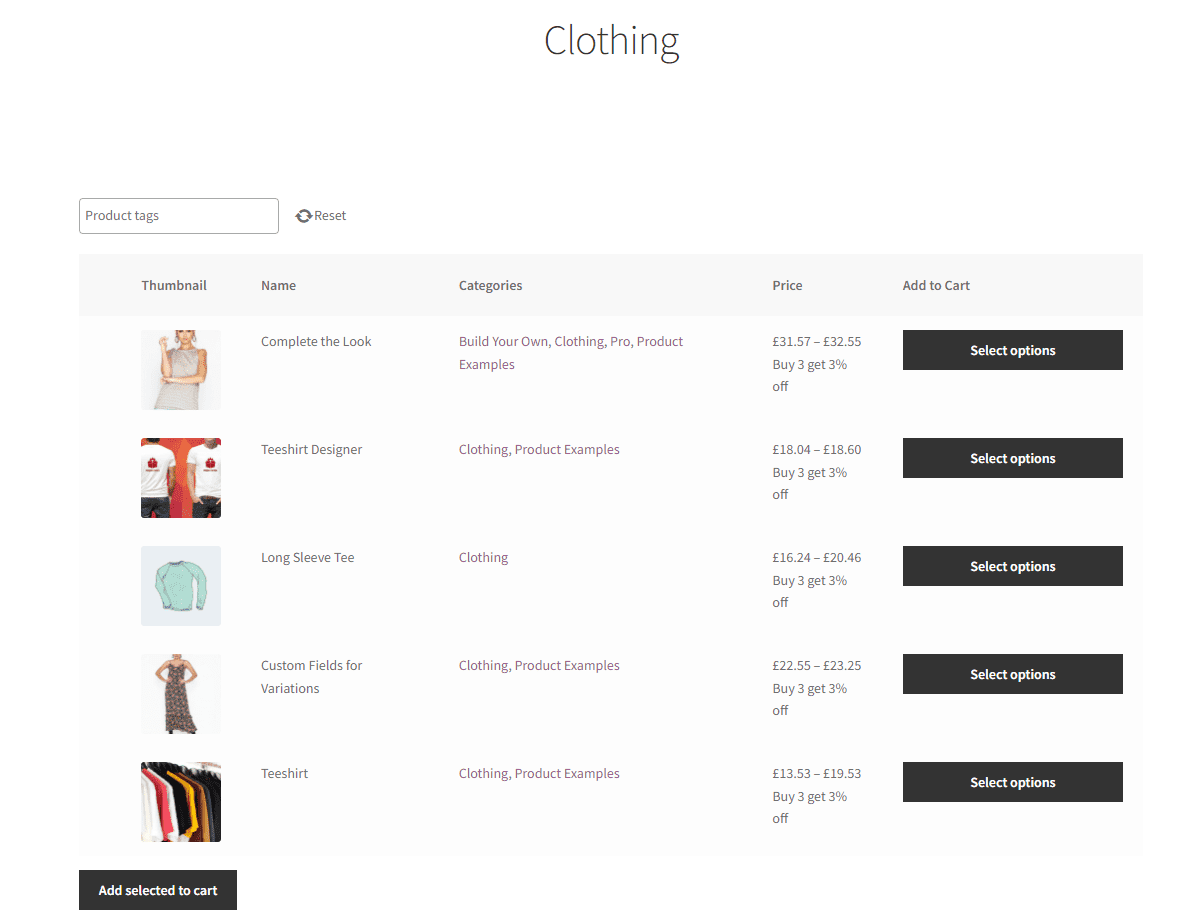Open the Teeshirt Designer product link
Image resolution: width=1204 pixels, height=921 pixels.
[x=311, y=450]
